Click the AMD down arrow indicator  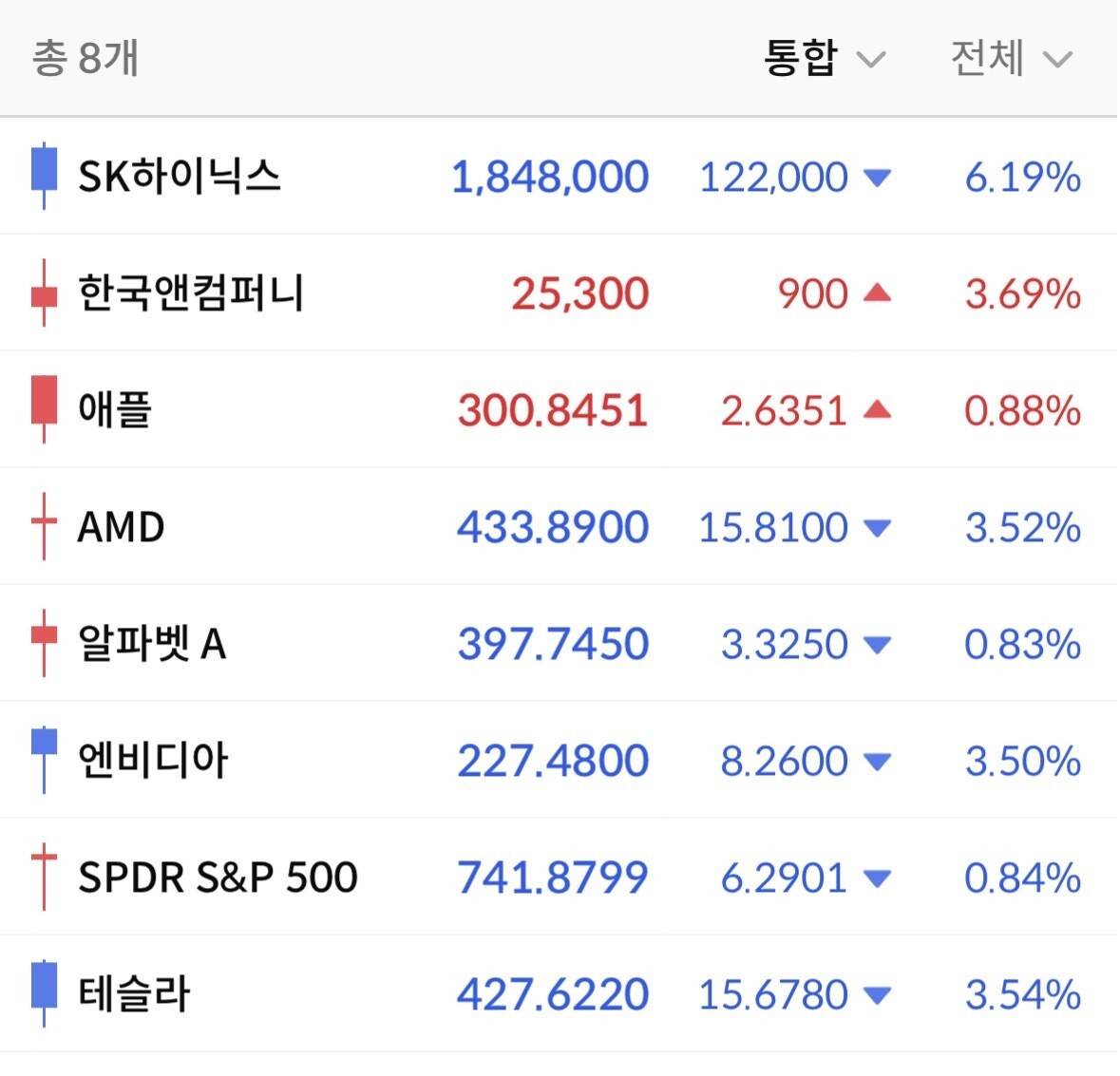click(877, 528)
